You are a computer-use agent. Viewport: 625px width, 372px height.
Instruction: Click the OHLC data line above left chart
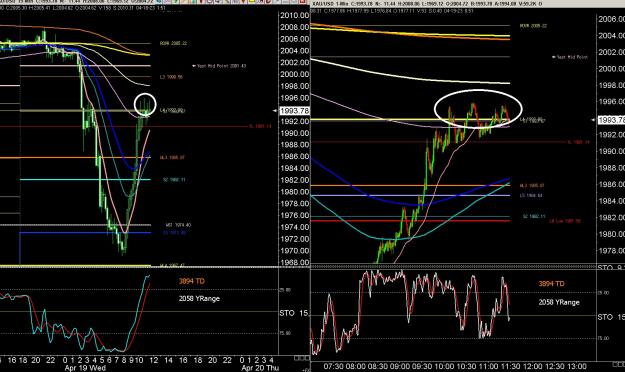tap(83, 8)
